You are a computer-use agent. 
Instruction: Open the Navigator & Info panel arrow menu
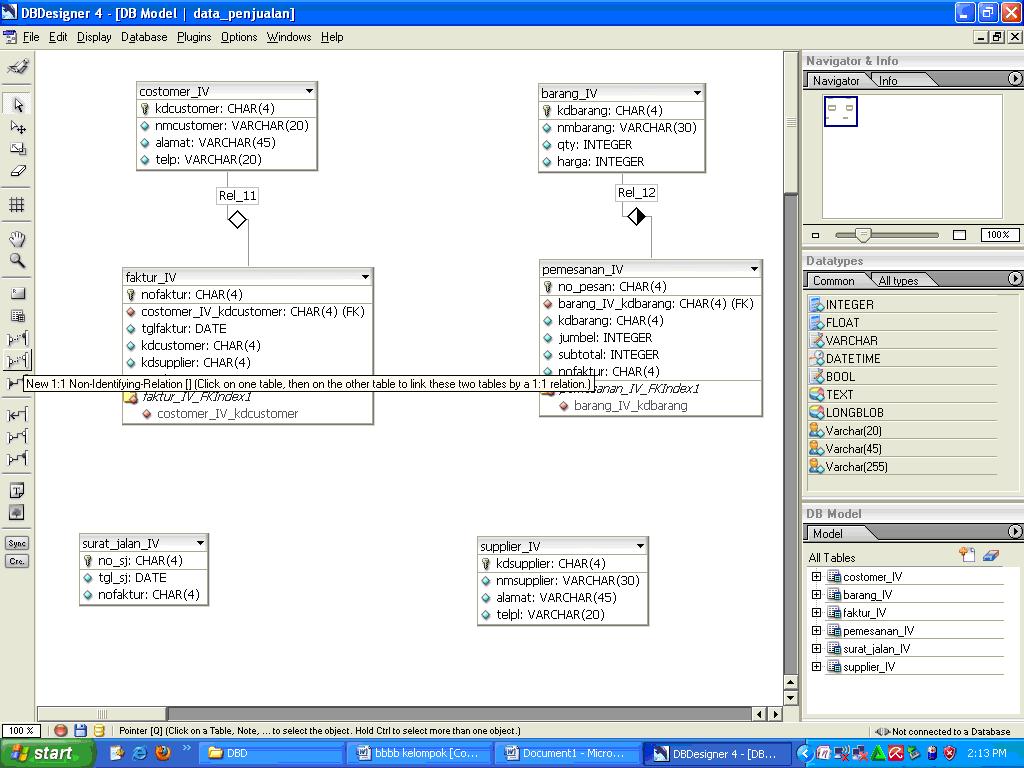tap(1014, 78)
